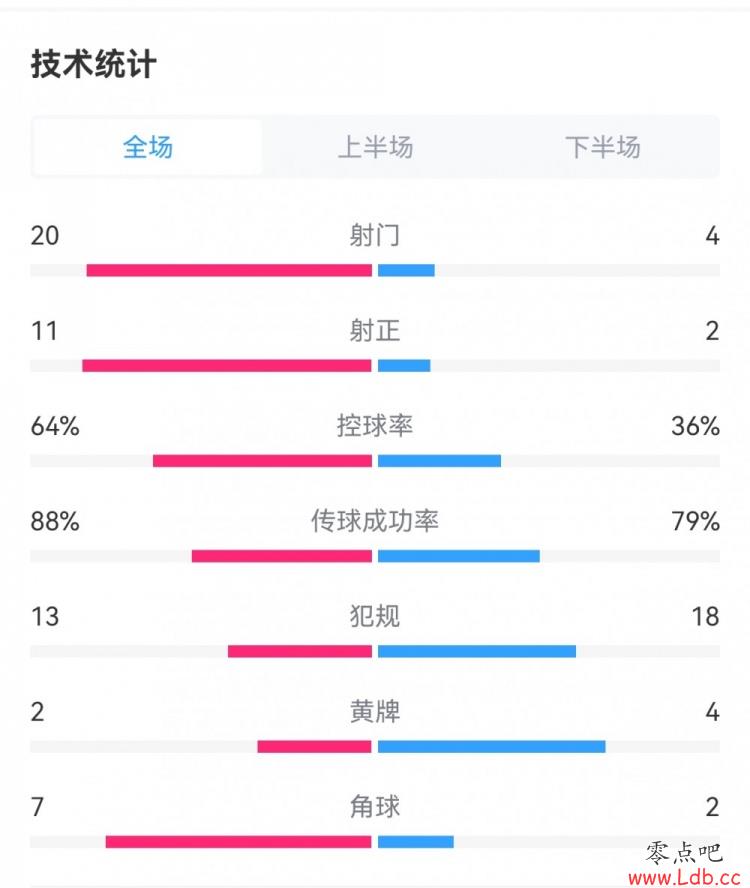Click the blue 射门 bar
This screenshot has height=888, width=750.
406,270
